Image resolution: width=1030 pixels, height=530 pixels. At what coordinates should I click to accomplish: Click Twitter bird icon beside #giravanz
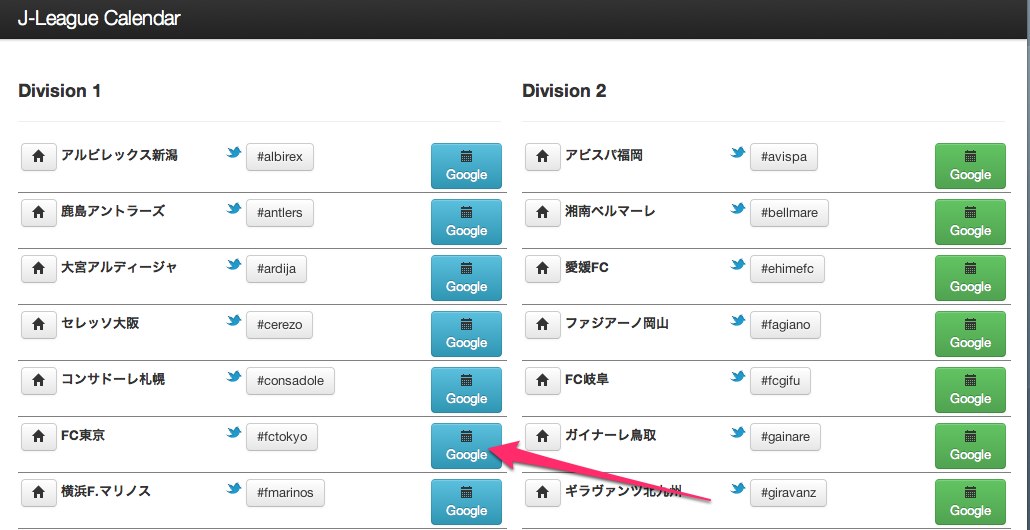tap(738, 487)
